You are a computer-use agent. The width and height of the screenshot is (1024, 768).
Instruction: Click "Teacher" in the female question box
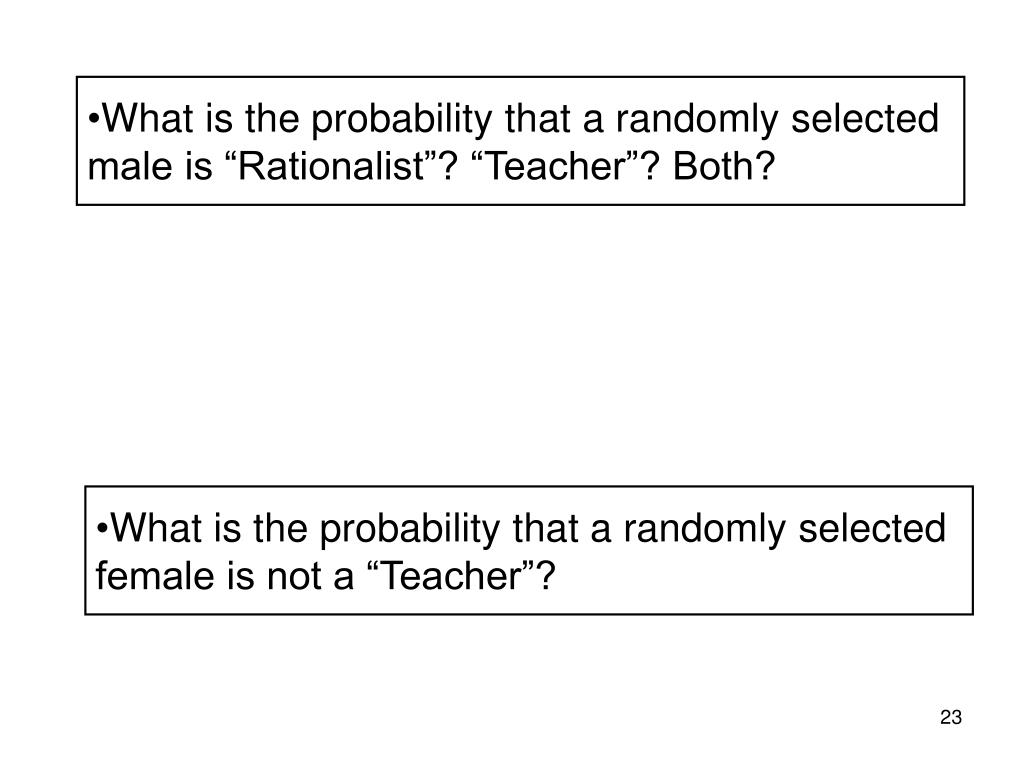tap(451, 575)
